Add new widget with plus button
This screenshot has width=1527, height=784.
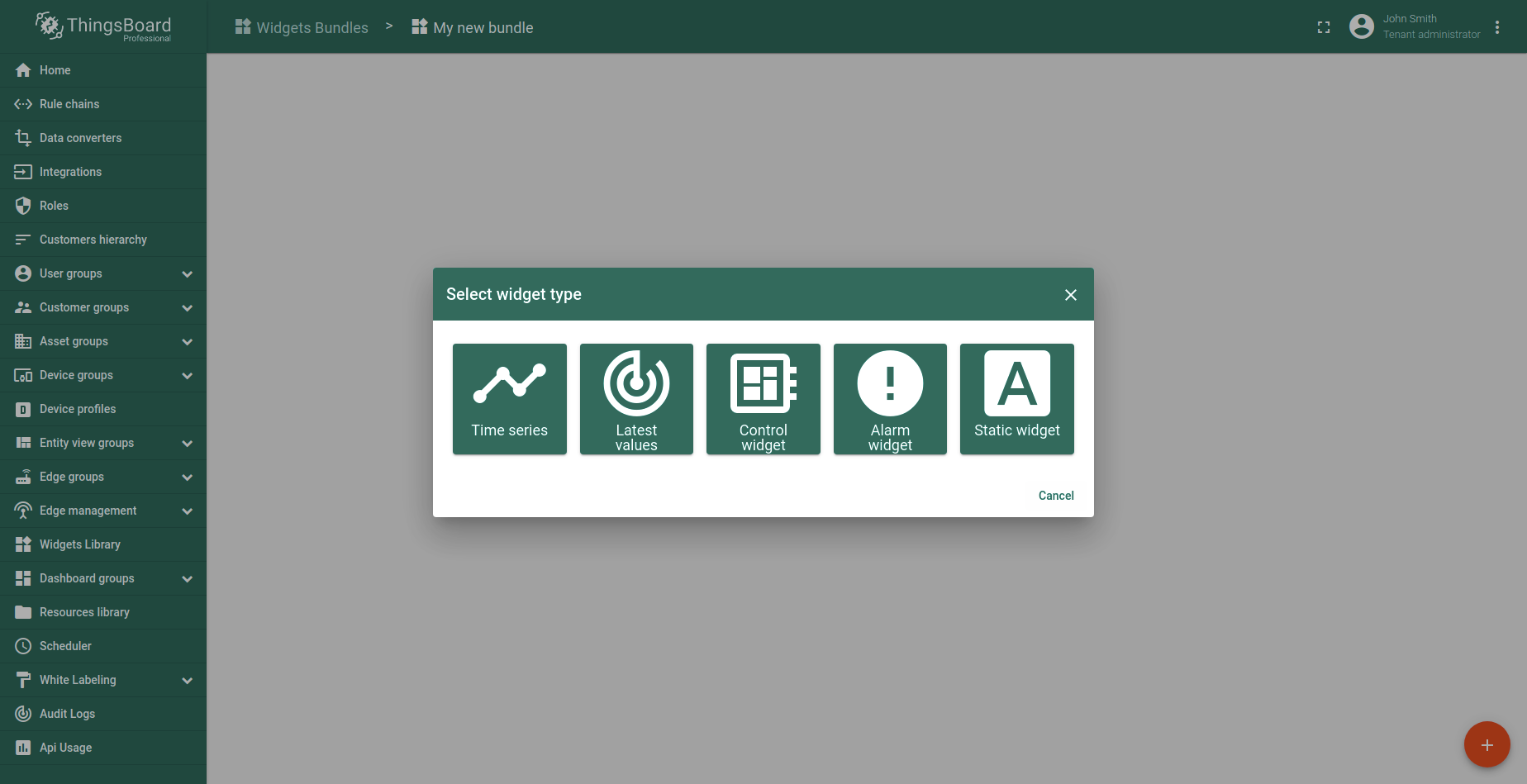1487,744
